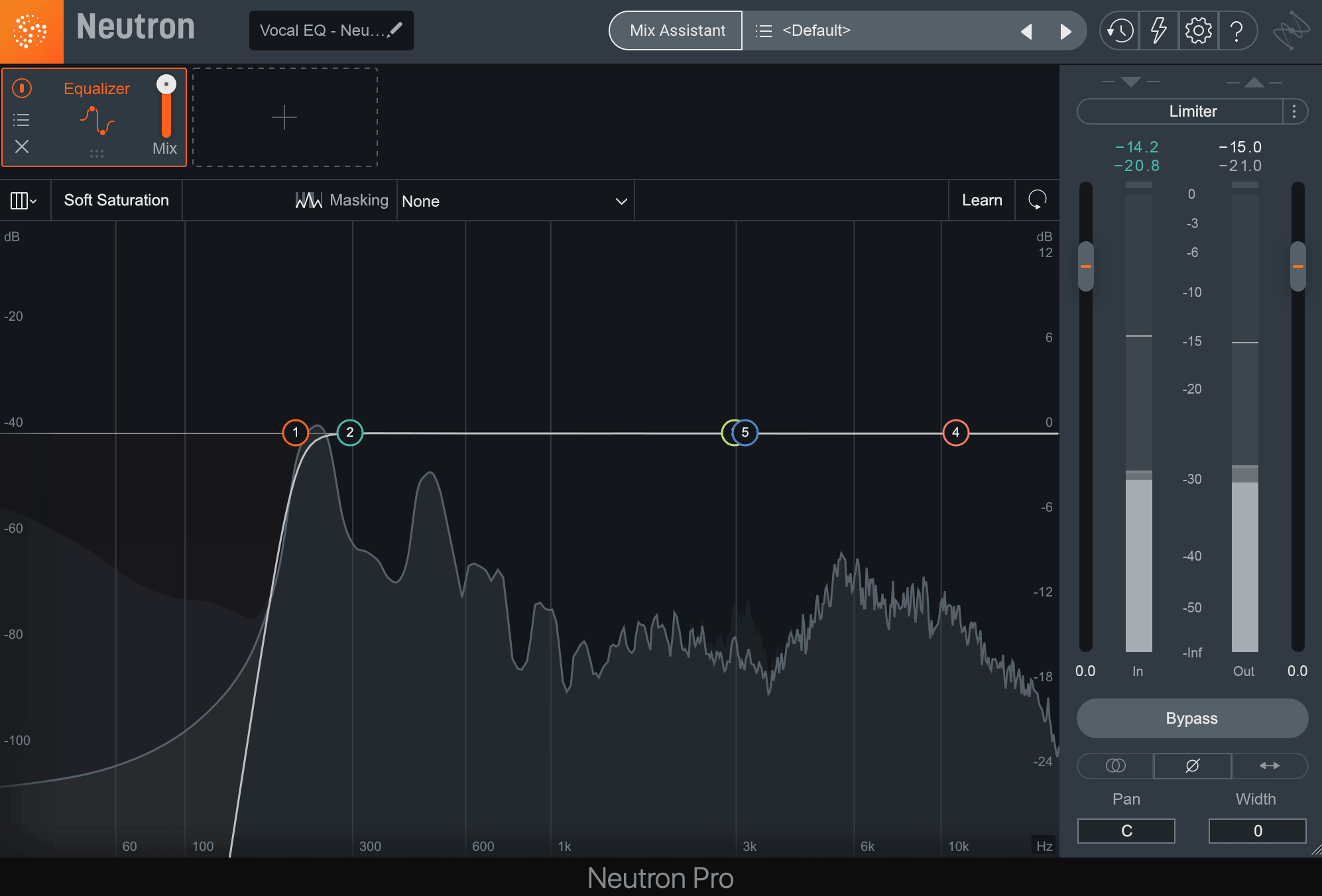
Task: Click the resize grip at the corner
Action: (1316, 850)
